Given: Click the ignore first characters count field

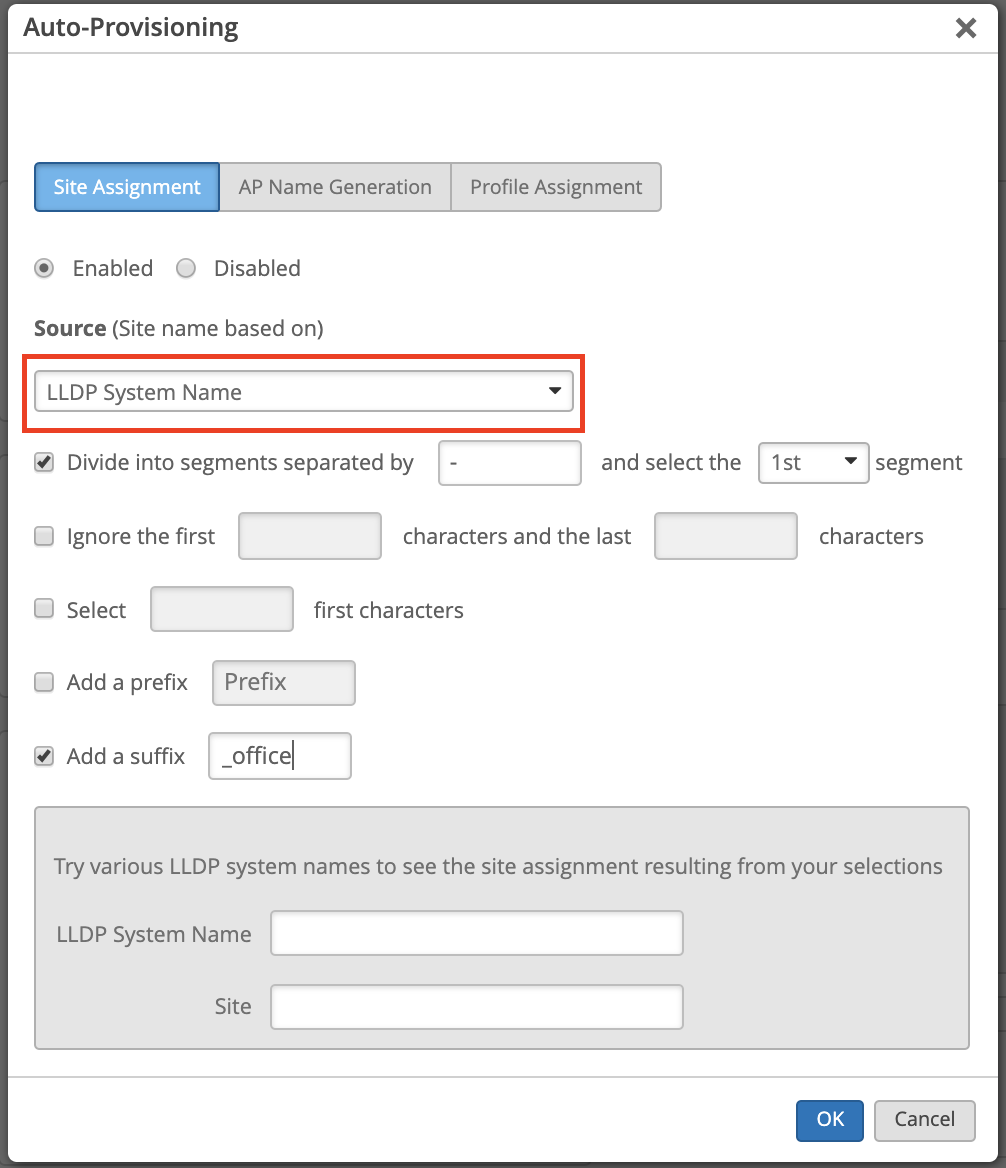Looking at the screenshot, I should pos(310,536).
